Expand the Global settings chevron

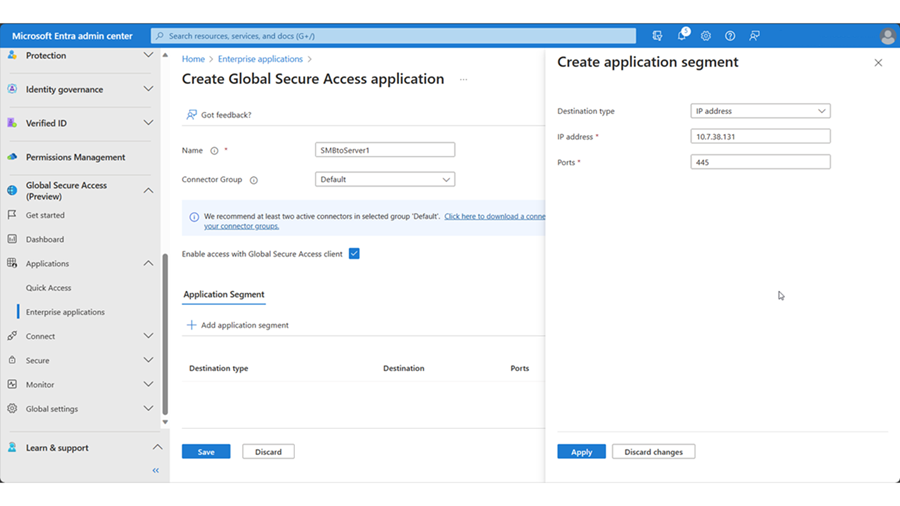point(148,408)
